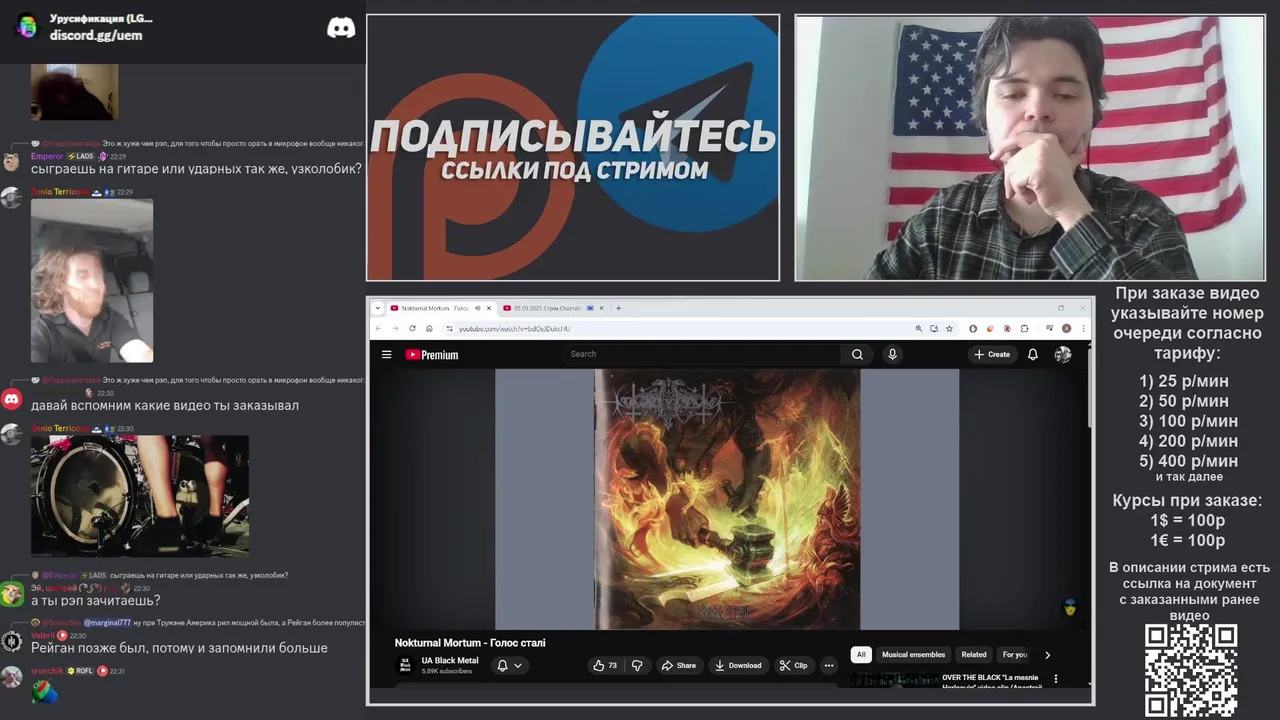This screenshot has height=720, width=1280.
Task: Click the UA Black Metal channel avatar
Action: (405, 665)
